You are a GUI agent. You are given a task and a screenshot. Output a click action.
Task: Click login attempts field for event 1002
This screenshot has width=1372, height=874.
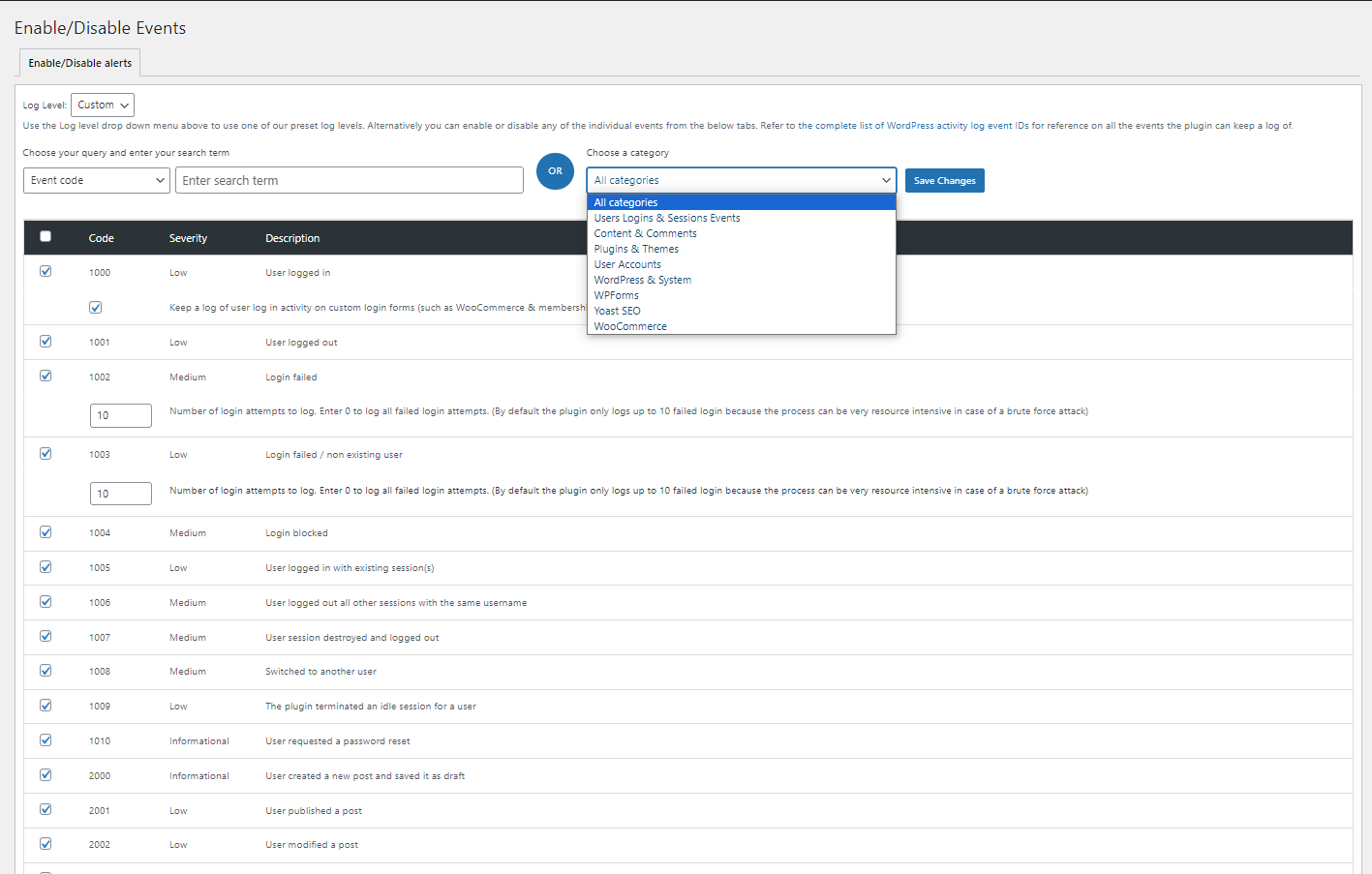pos(121,415)
